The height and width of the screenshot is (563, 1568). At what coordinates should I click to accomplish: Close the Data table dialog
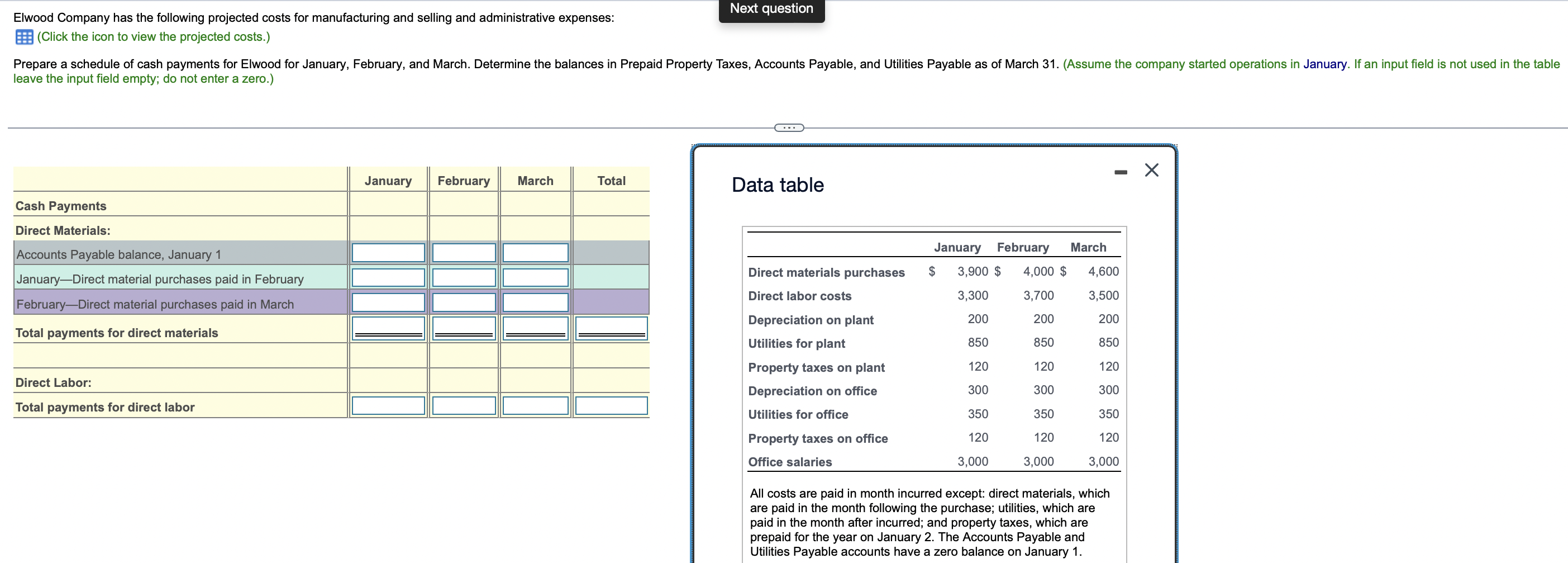click(x=1151, y=170)
